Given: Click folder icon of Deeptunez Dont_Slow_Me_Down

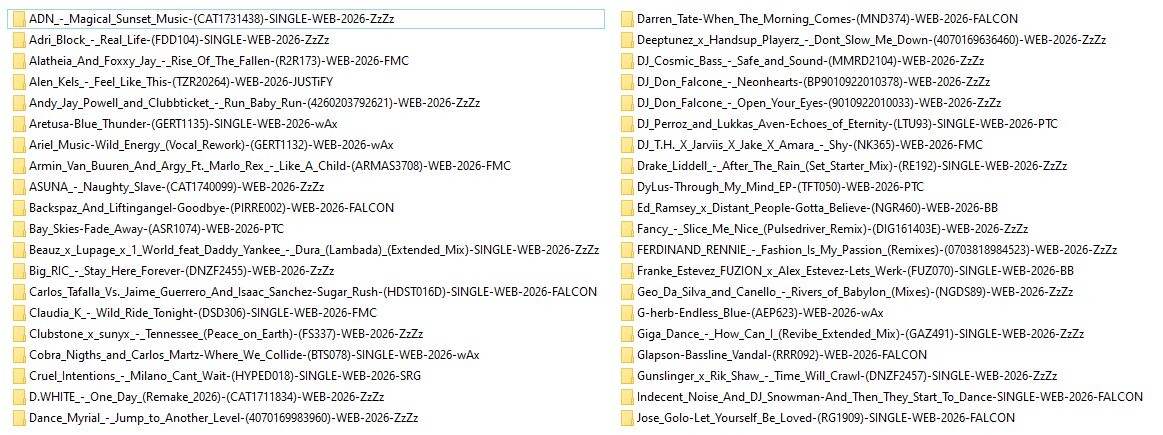Looking at the screenshot, I should click(627, 40).
